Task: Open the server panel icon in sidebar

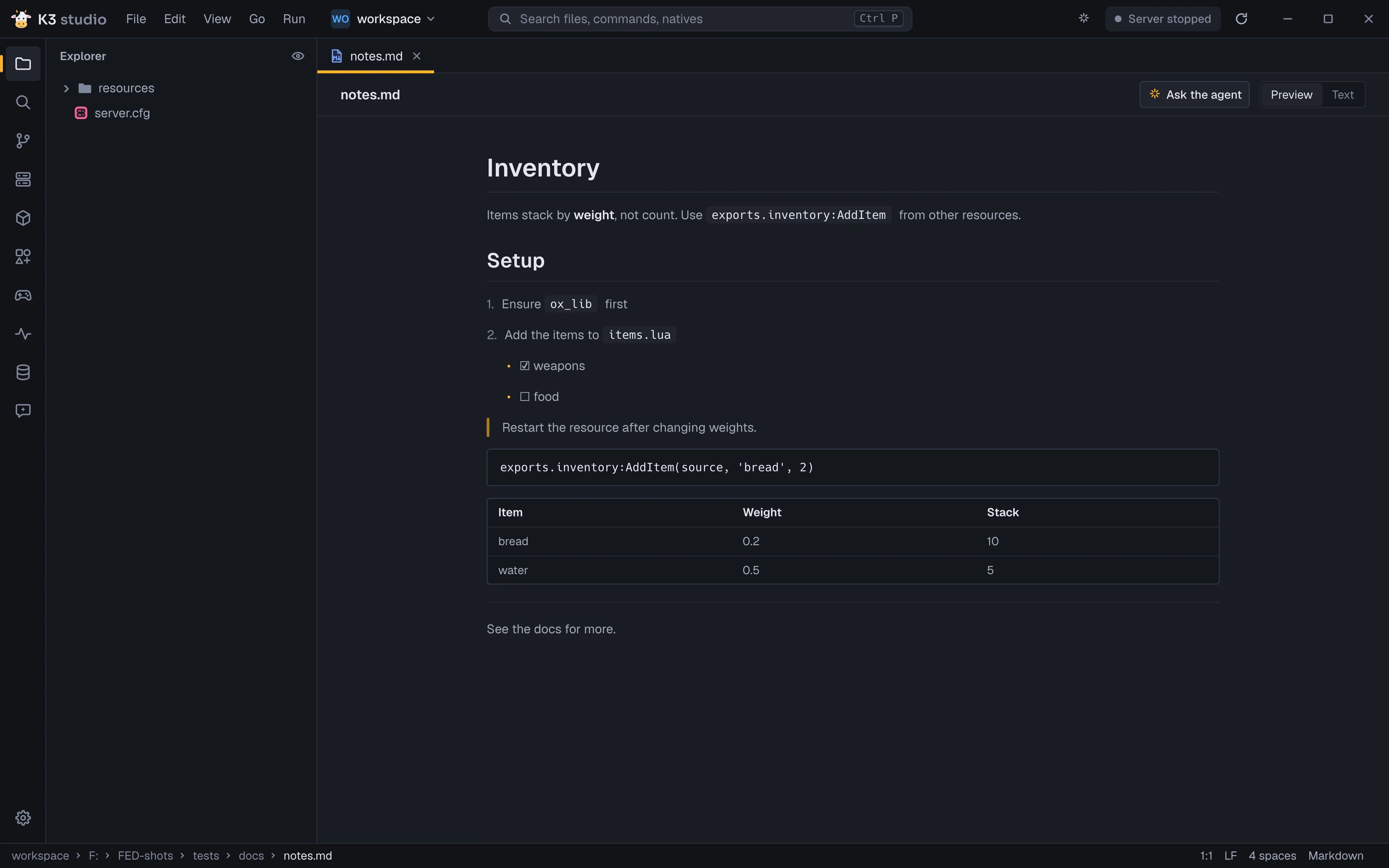Action: [23, 179]
